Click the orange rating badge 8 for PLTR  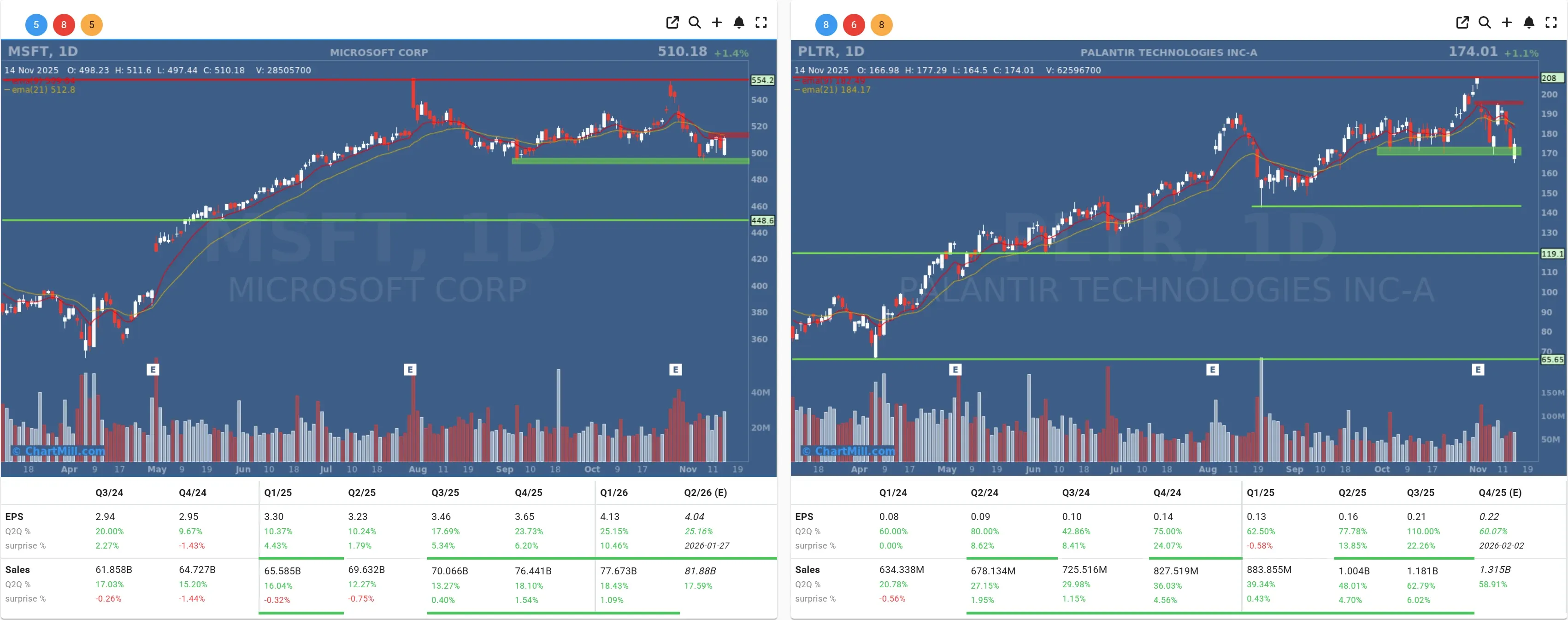tap(881, 25)
